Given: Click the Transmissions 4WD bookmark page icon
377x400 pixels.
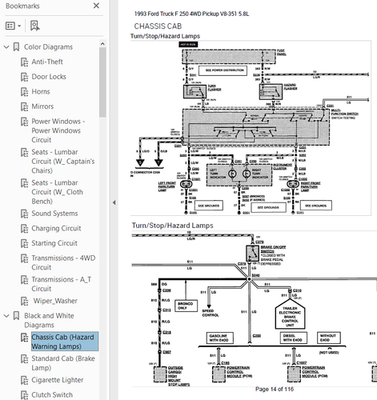Looking at the screenshot, I should point(24,258).
